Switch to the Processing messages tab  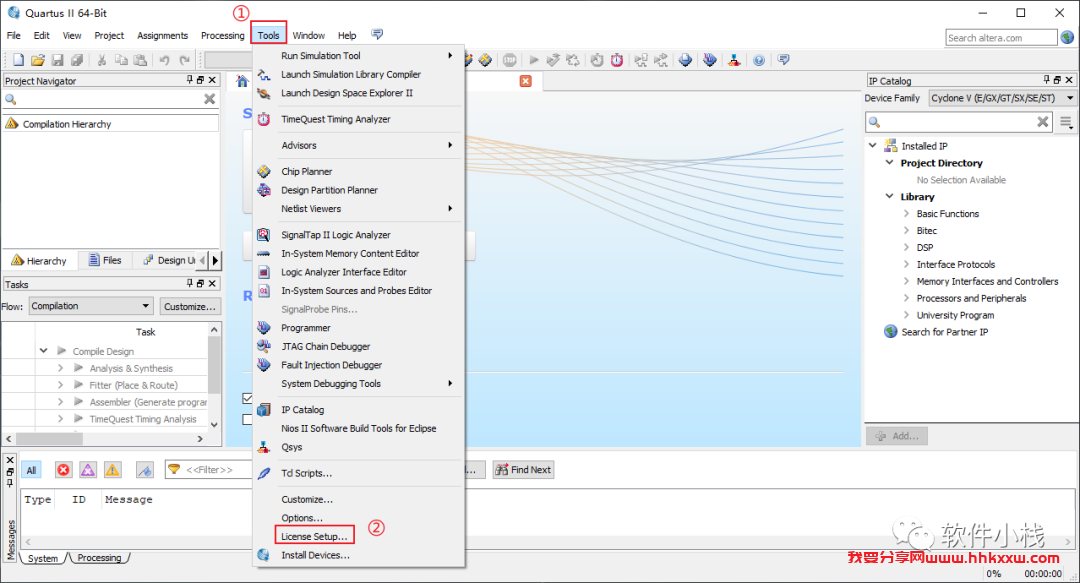pos(99,558)
